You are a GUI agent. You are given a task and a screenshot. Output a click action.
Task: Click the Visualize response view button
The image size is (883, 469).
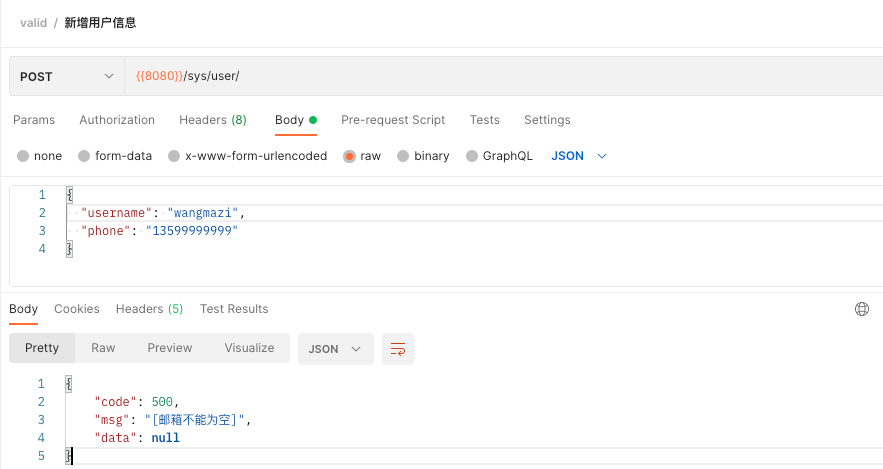point(249,348)
